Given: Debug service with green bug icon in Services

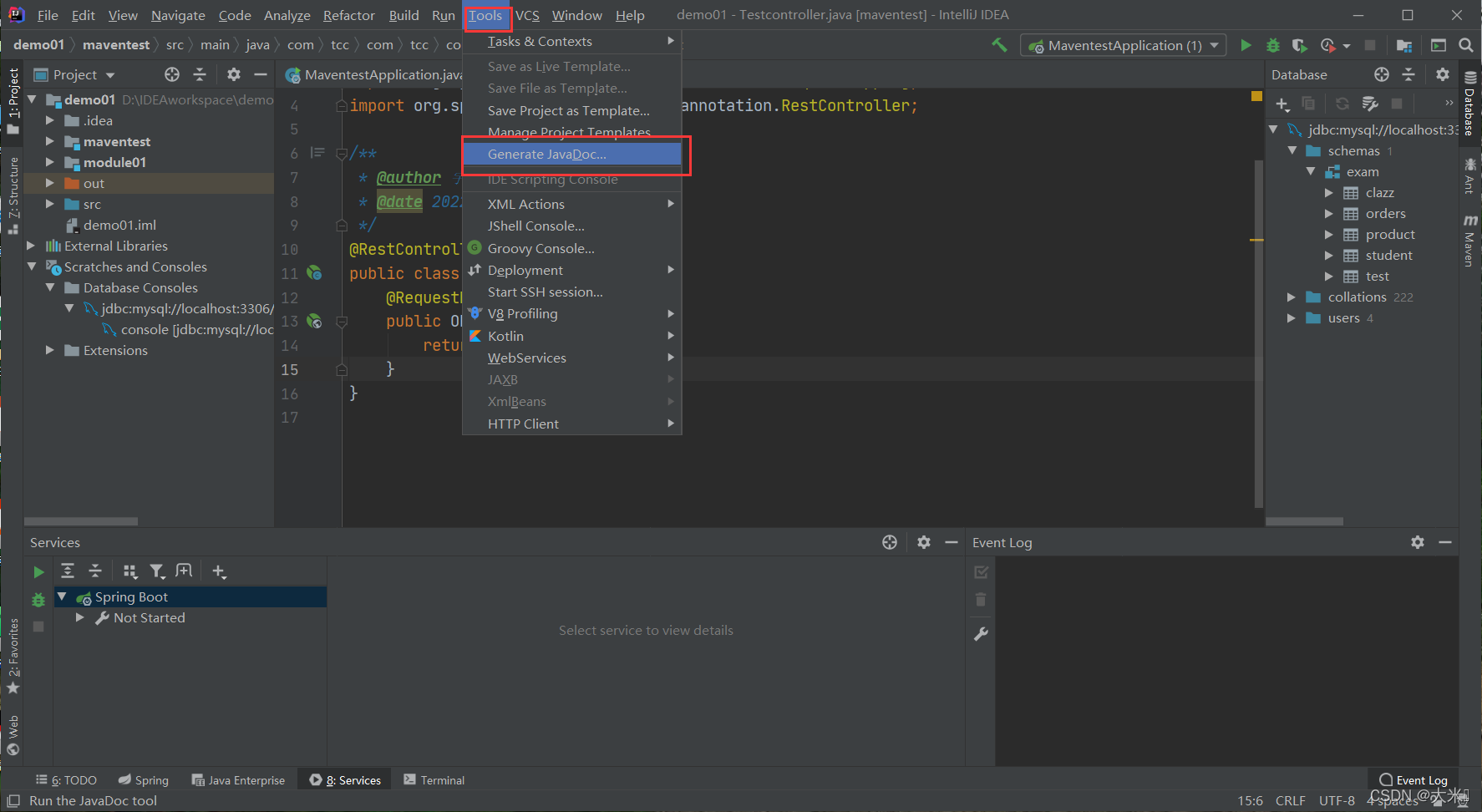Looking at the screenshot, I should click(38, 600).
